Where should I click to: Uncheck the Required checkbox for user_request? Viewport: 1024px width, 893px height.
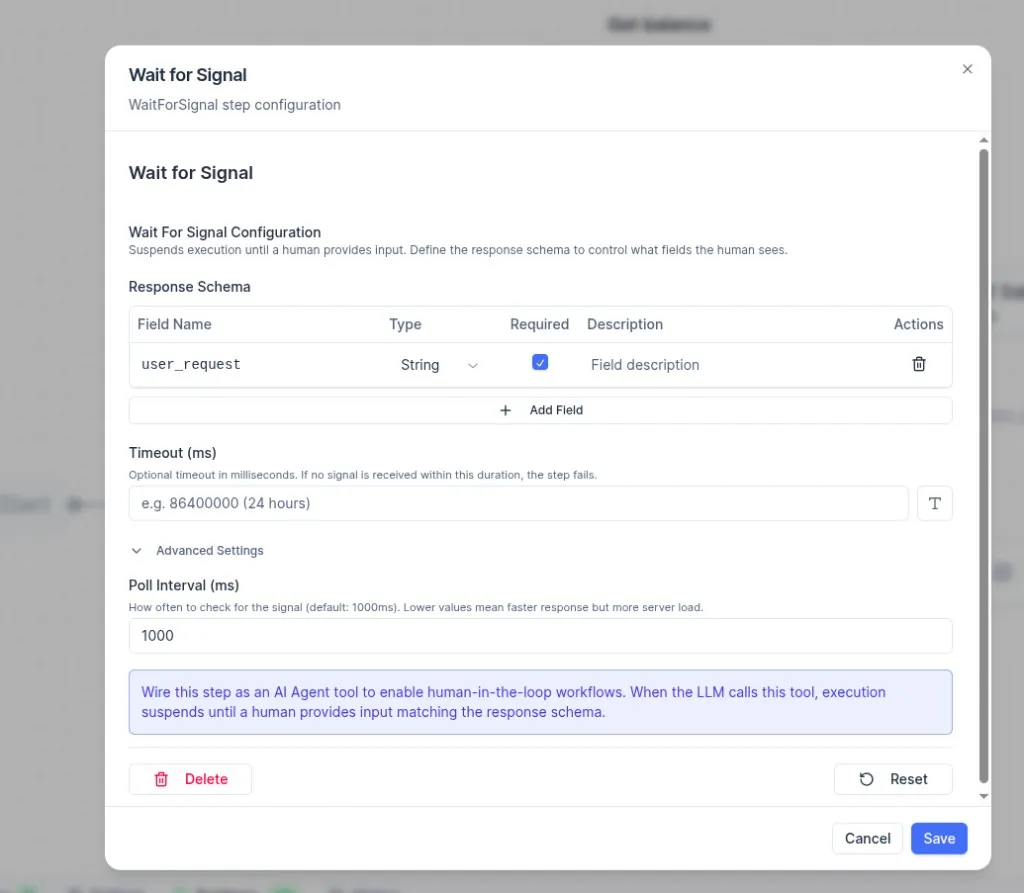[540, 364]
